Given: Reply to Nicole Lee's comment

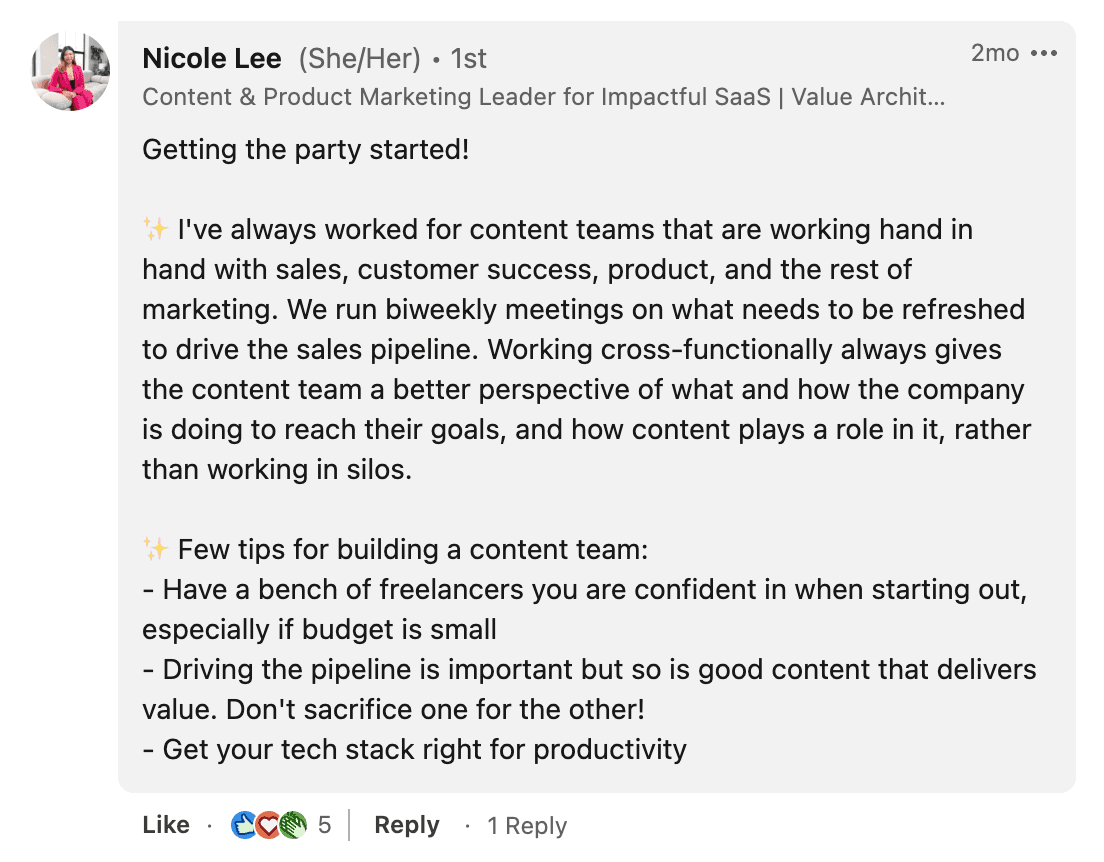Looking at the screenshot, I should pyautogui.click(x=406, y=825).
